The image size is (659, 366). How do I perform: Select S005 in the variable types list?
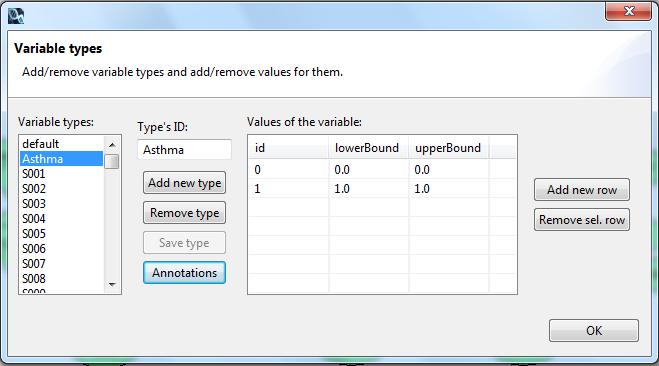61,234
